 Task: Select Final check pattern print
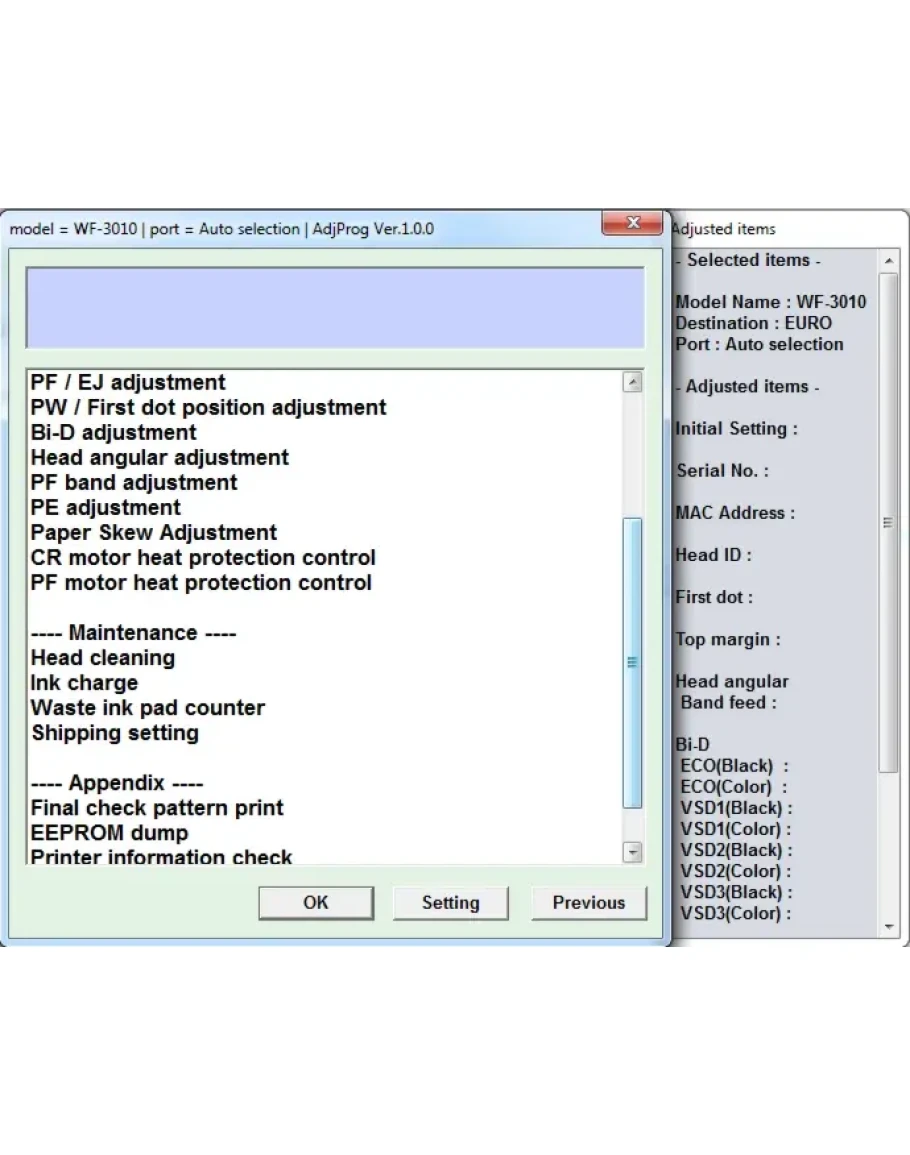[157, 808]
